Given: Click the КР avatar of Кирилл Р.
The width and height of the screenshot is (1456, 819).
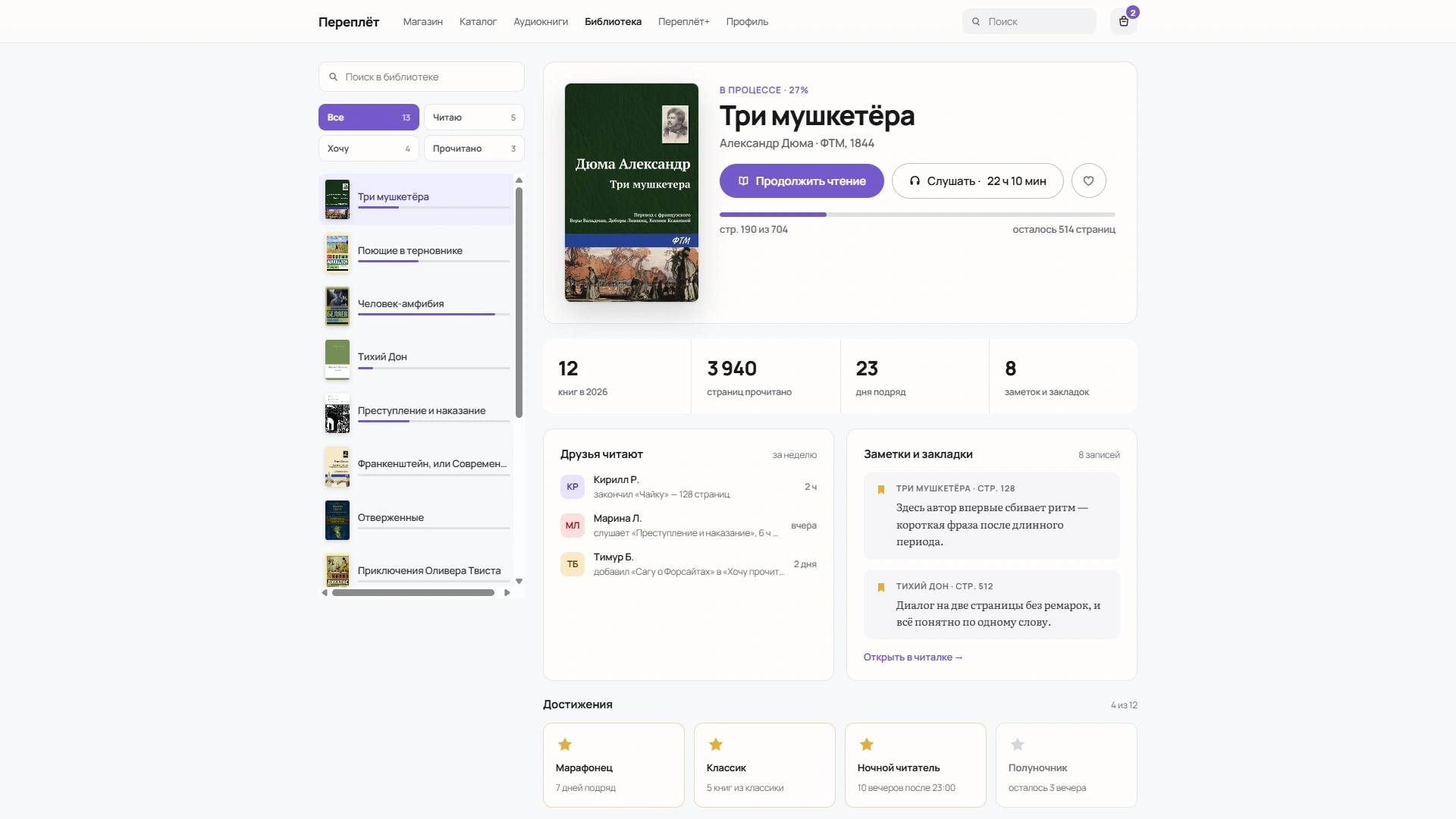Looking at the screenshot, I should tap(573, 487).
